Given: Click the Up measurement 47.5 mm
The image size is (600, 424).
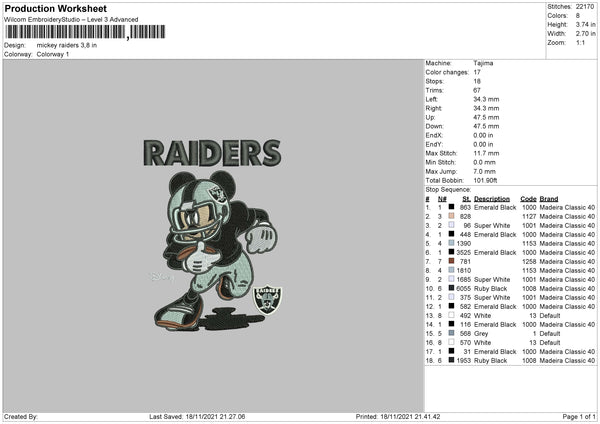Looking at the screenshot, I should 486,117.
